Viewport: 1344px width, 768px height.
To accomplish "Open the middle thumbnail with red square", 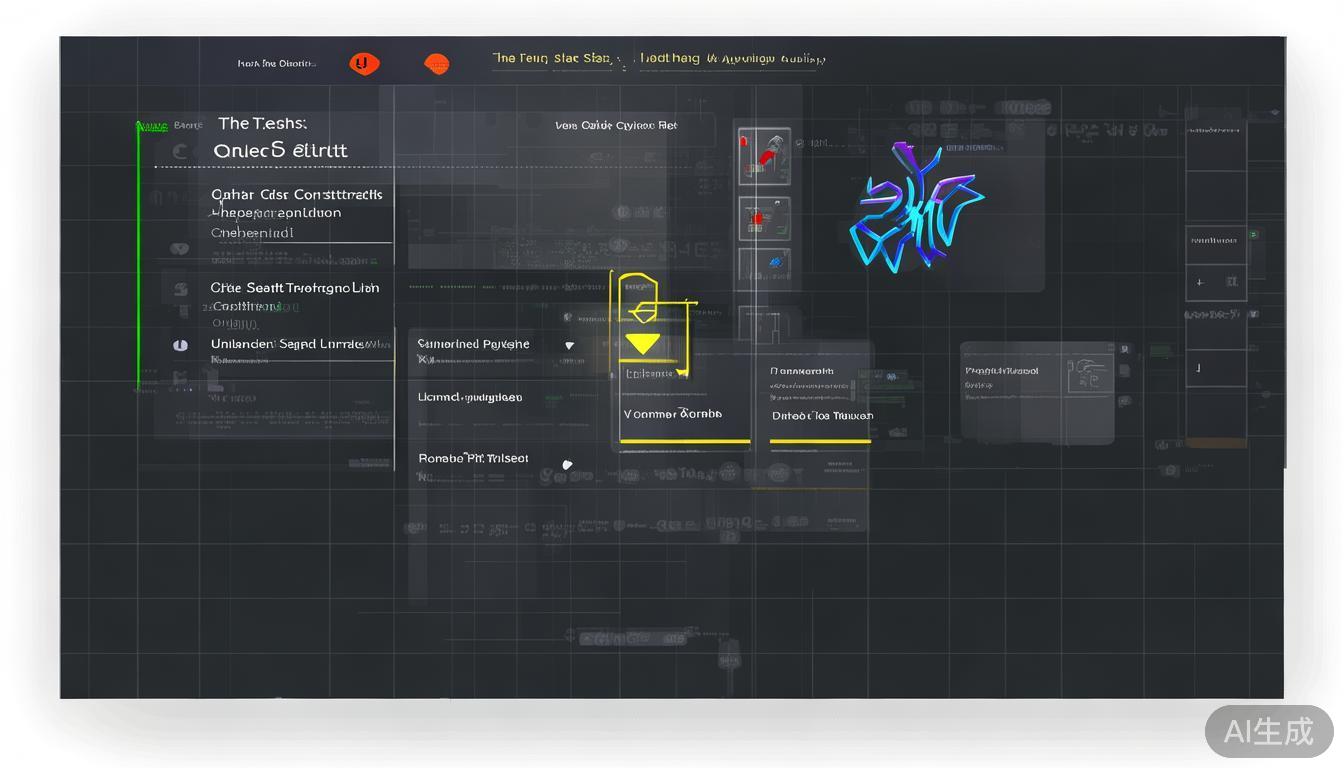I will (x=764, y=218).
